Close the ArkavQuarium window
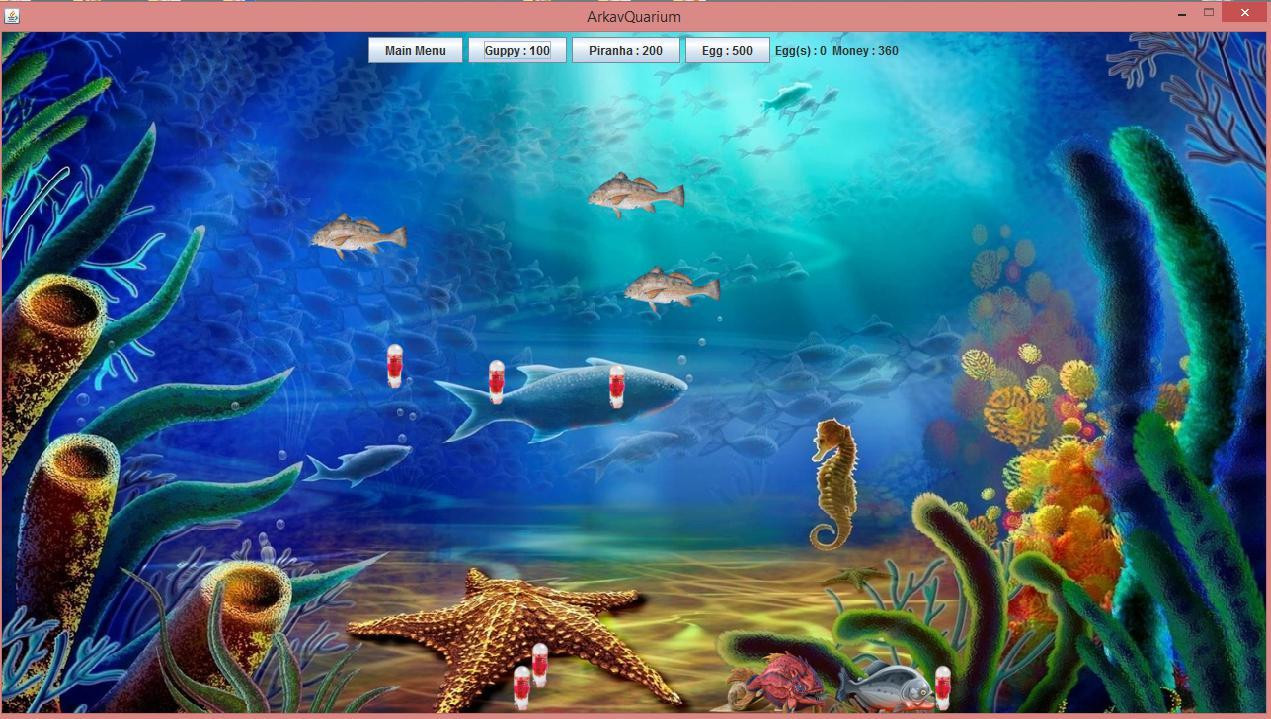The image size is (1271, 719). (1245, 13)
